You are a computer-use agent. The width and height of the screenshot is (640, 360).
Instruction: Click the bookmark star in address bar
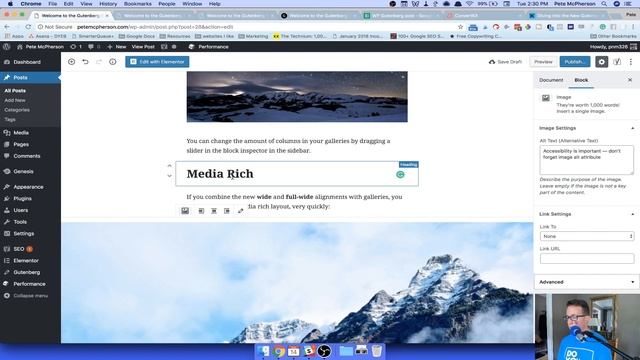460,27
